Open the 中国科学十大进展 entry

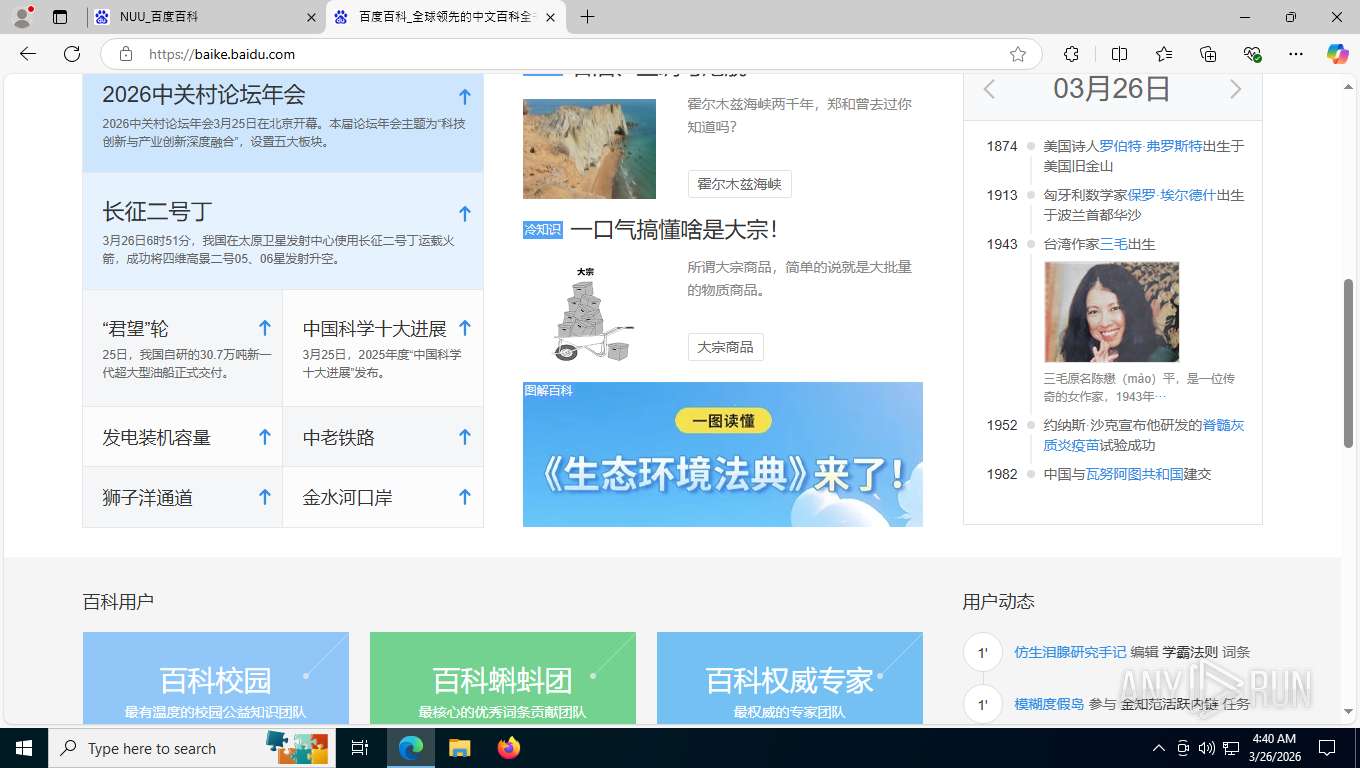[375, 328]
